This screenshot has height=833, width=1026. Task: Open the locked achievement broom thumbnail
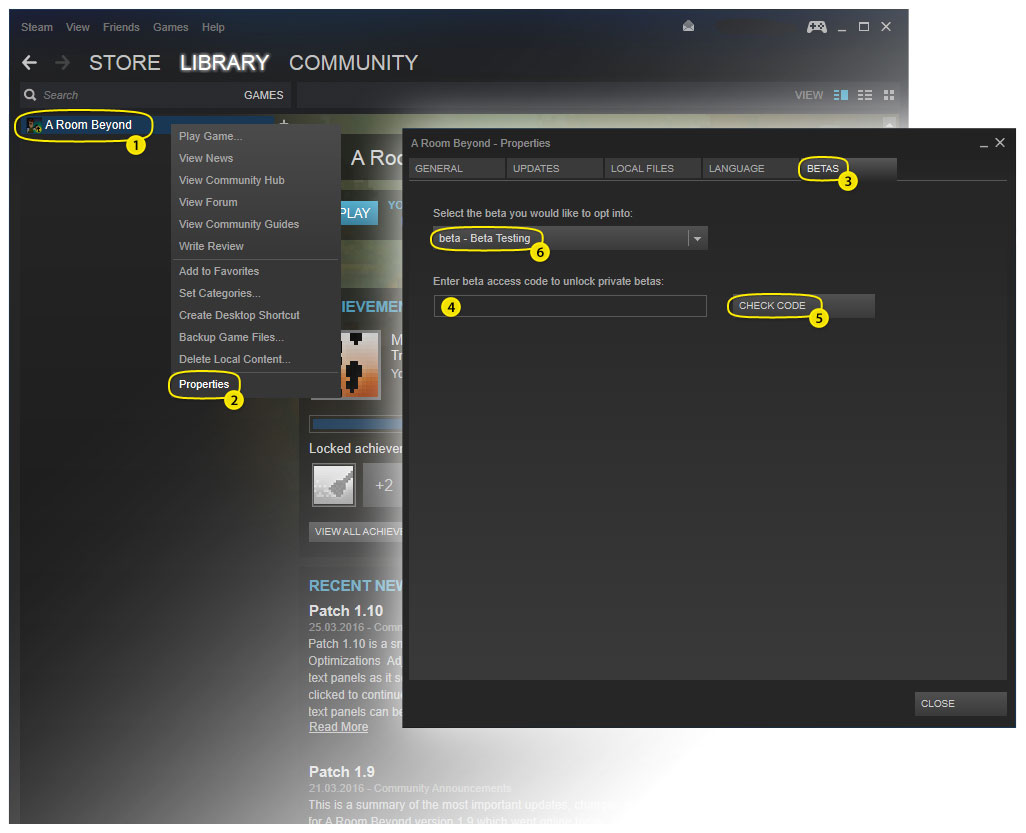tap(334, 485)
